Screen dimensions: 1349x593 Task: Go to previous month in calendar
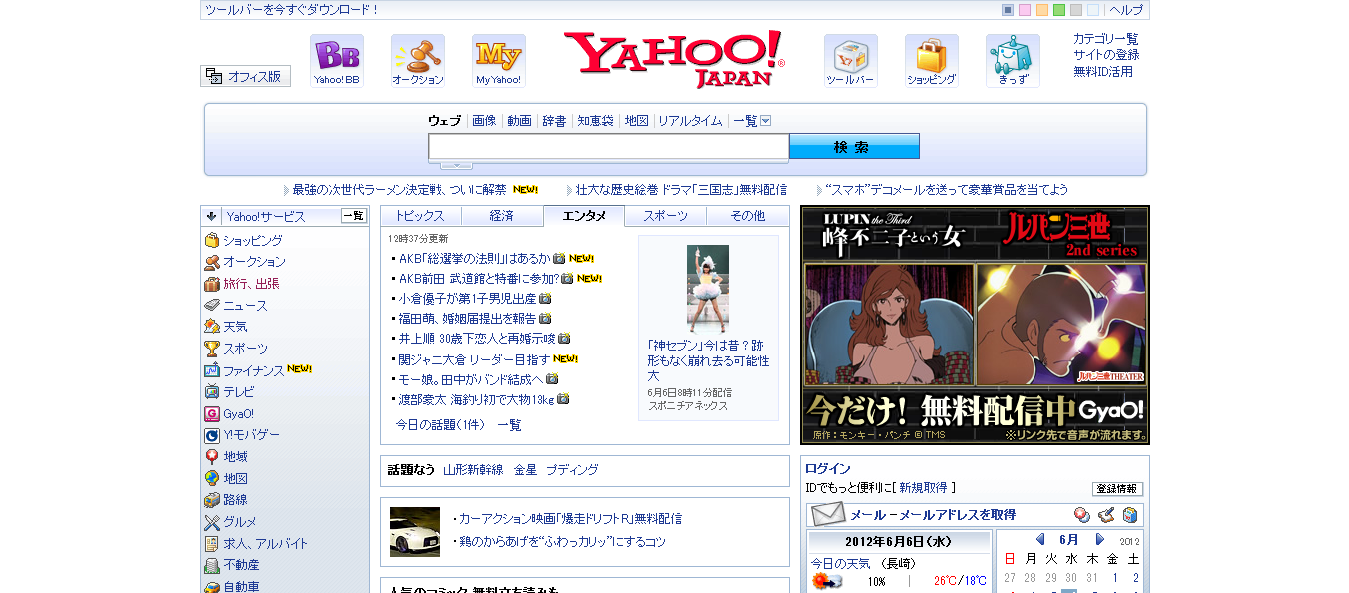click(1040, 540)
